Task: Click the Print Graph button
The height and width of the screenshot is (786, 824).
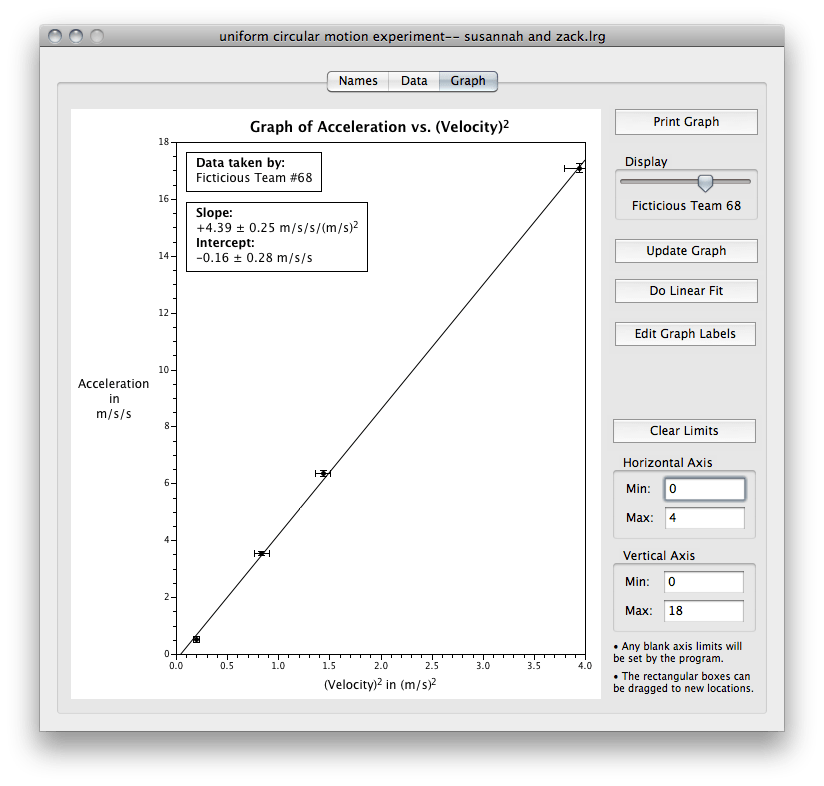Action: pyautogui.click(x=685, y=121)
